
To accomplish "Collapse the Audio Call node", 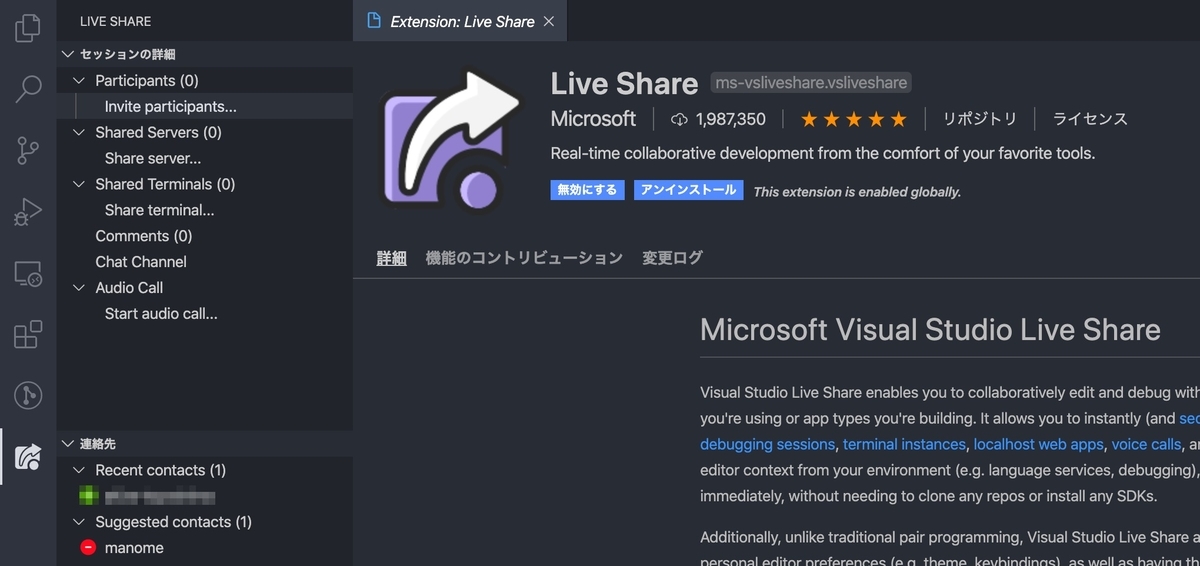I will click(80, 288).
